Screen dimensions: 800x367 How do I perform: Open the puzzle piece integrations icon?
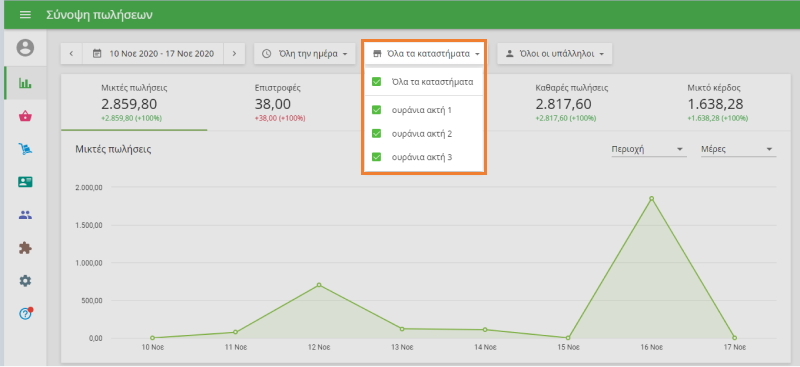(x=25, y=248)
